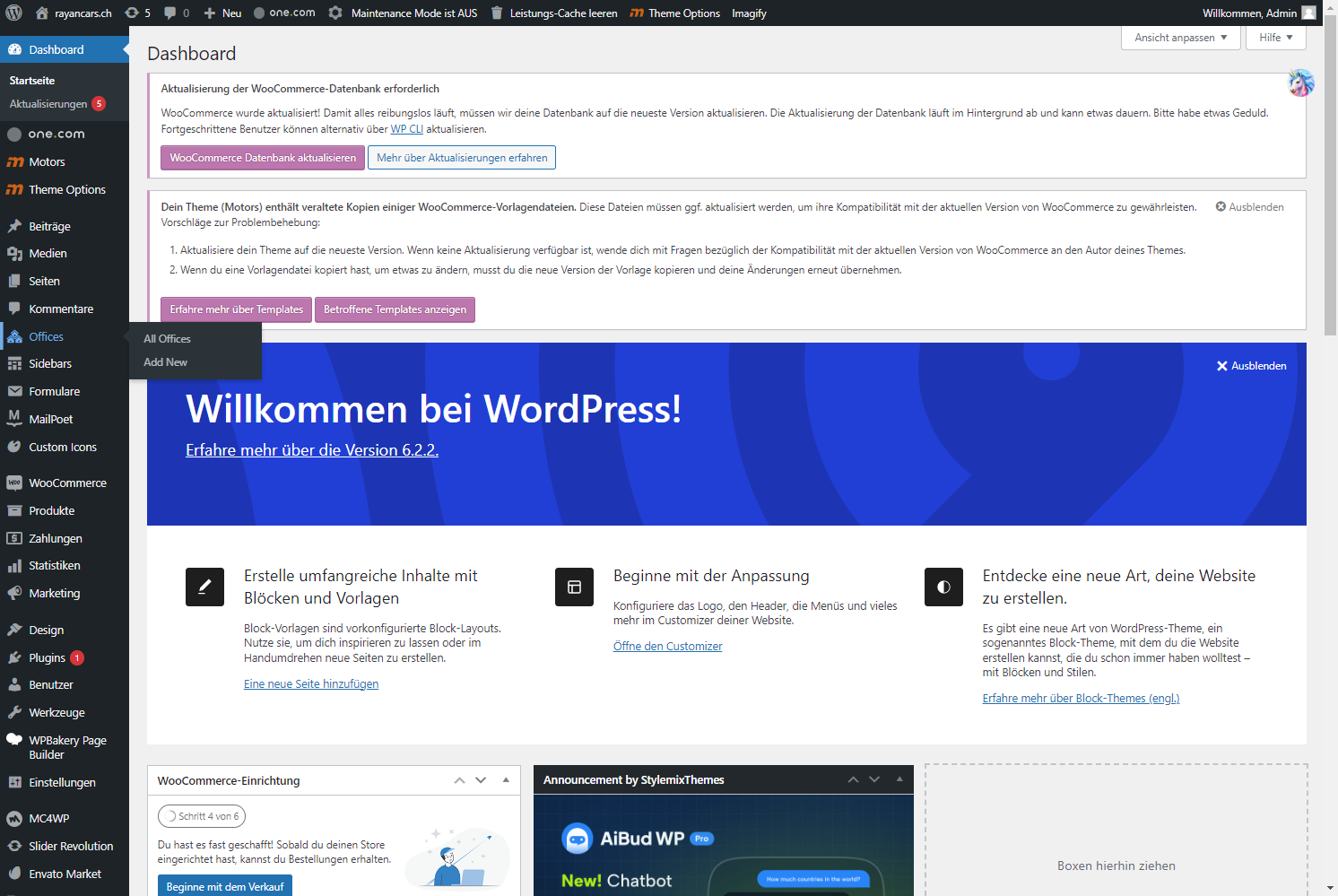
Task: Click the Statistiken bar chart icon
Action: [x=14, y=566]
